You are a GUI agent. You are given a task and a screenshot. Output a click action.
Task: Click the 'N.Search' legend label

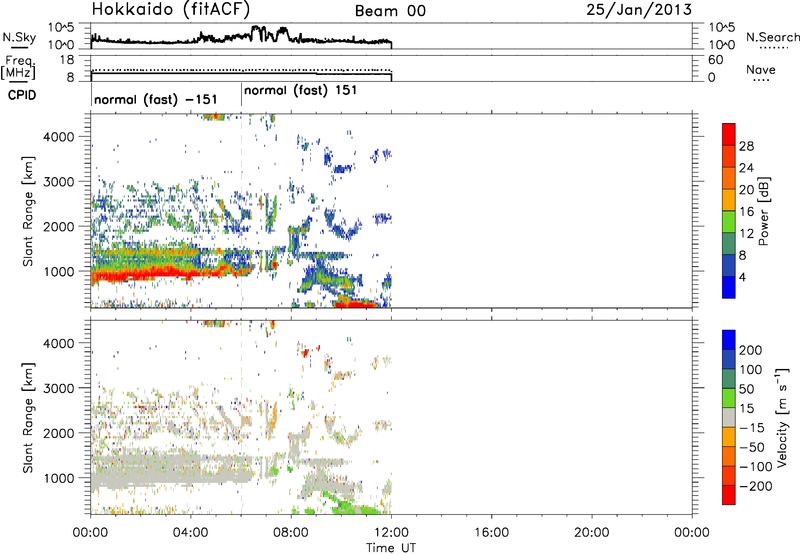click(772, 37)
